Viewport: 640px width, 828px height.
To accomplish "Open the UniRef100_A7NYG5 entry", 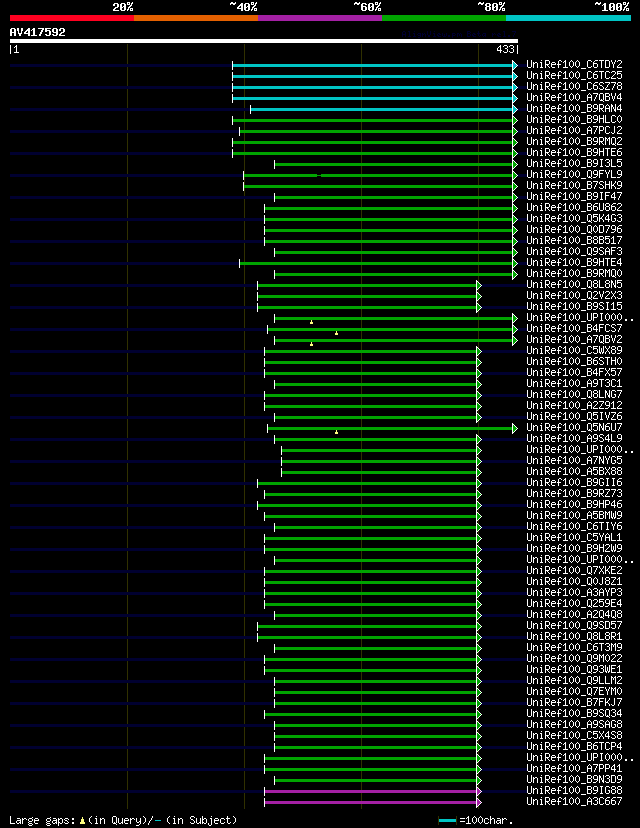I will [574, 460].
